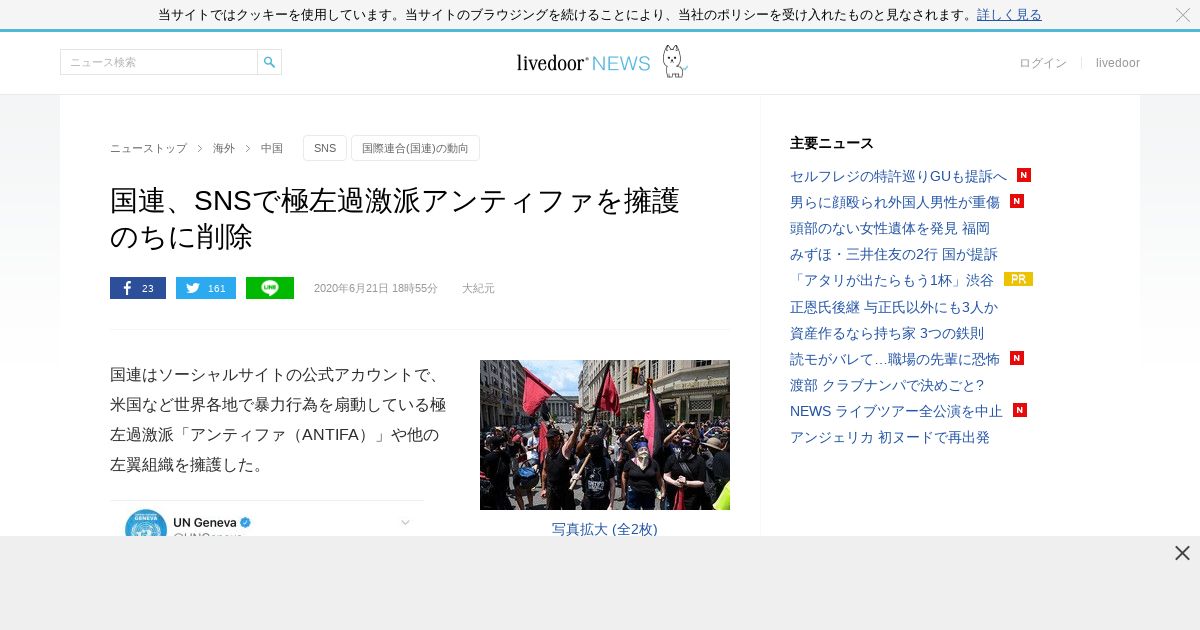Select the SNS topic tag
The height and width of the screenshot is (630, 1200).
pos(325,148)
